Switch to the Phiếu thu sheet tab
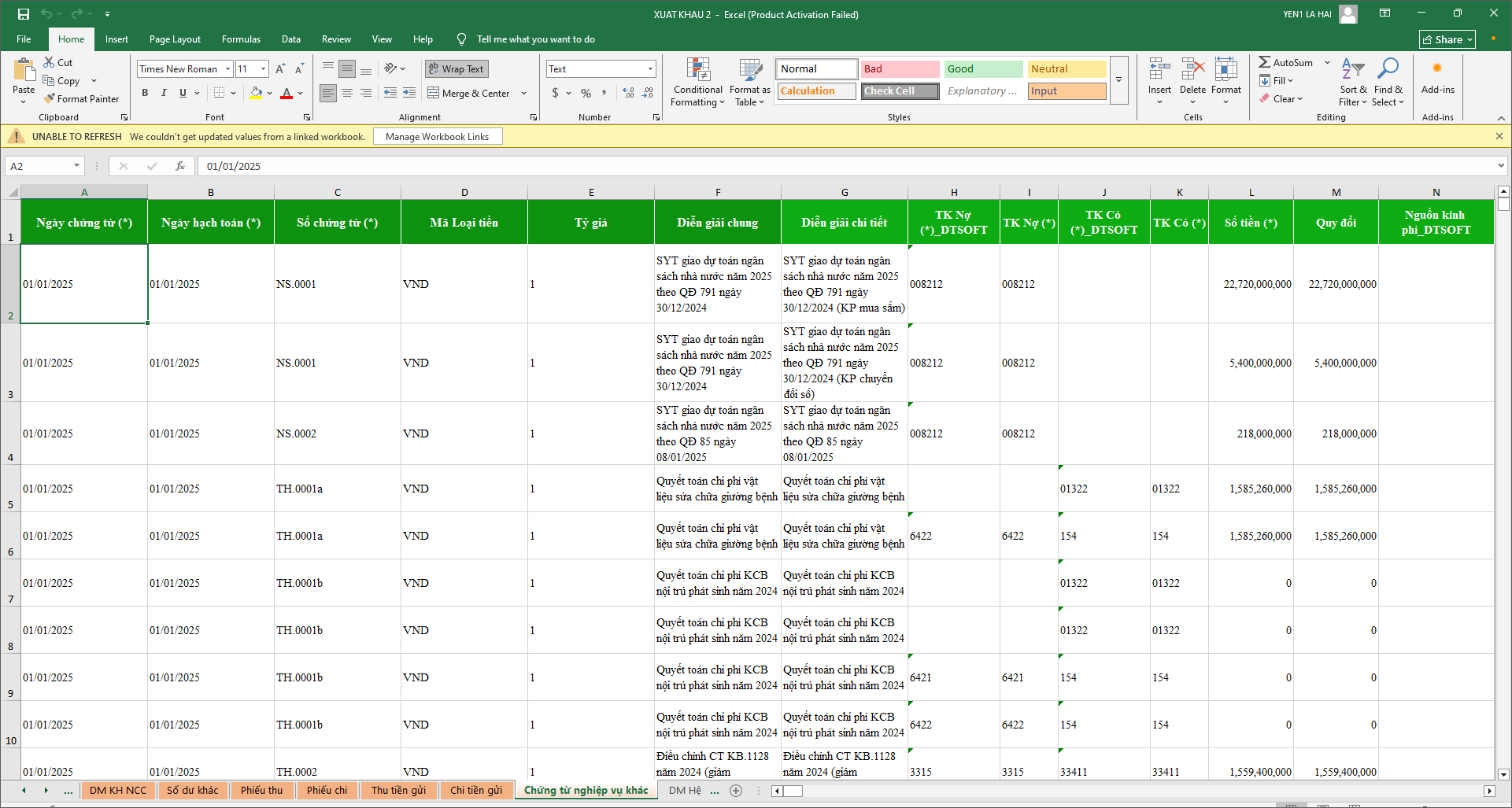The height and width of the screenshot is (808, 1512). tap(261, 790)
